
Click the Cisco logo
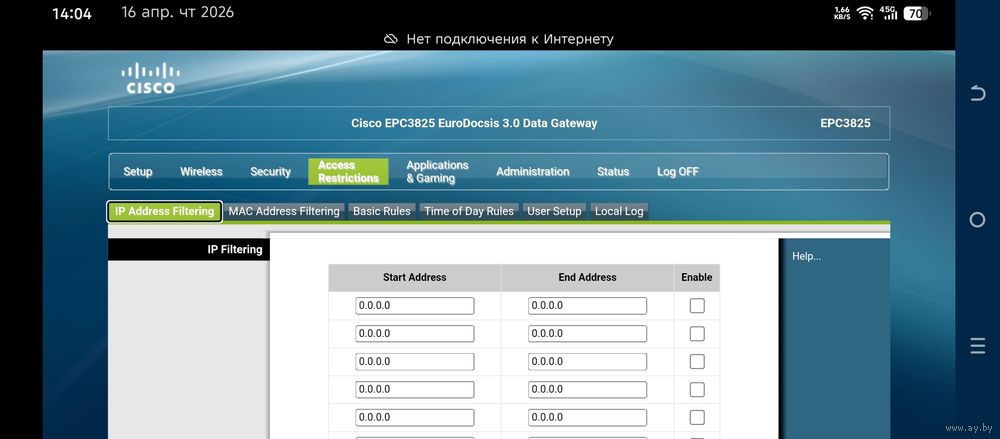tap(149, 79)
